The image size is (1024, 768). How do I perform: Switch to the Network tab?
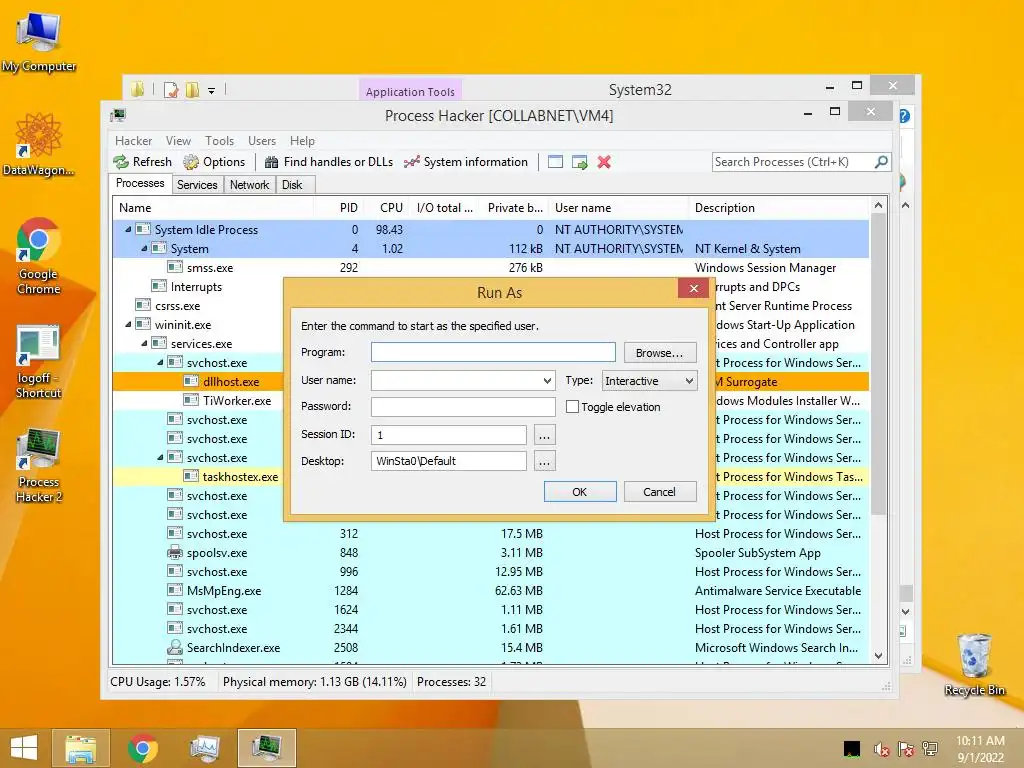[249, 185]
